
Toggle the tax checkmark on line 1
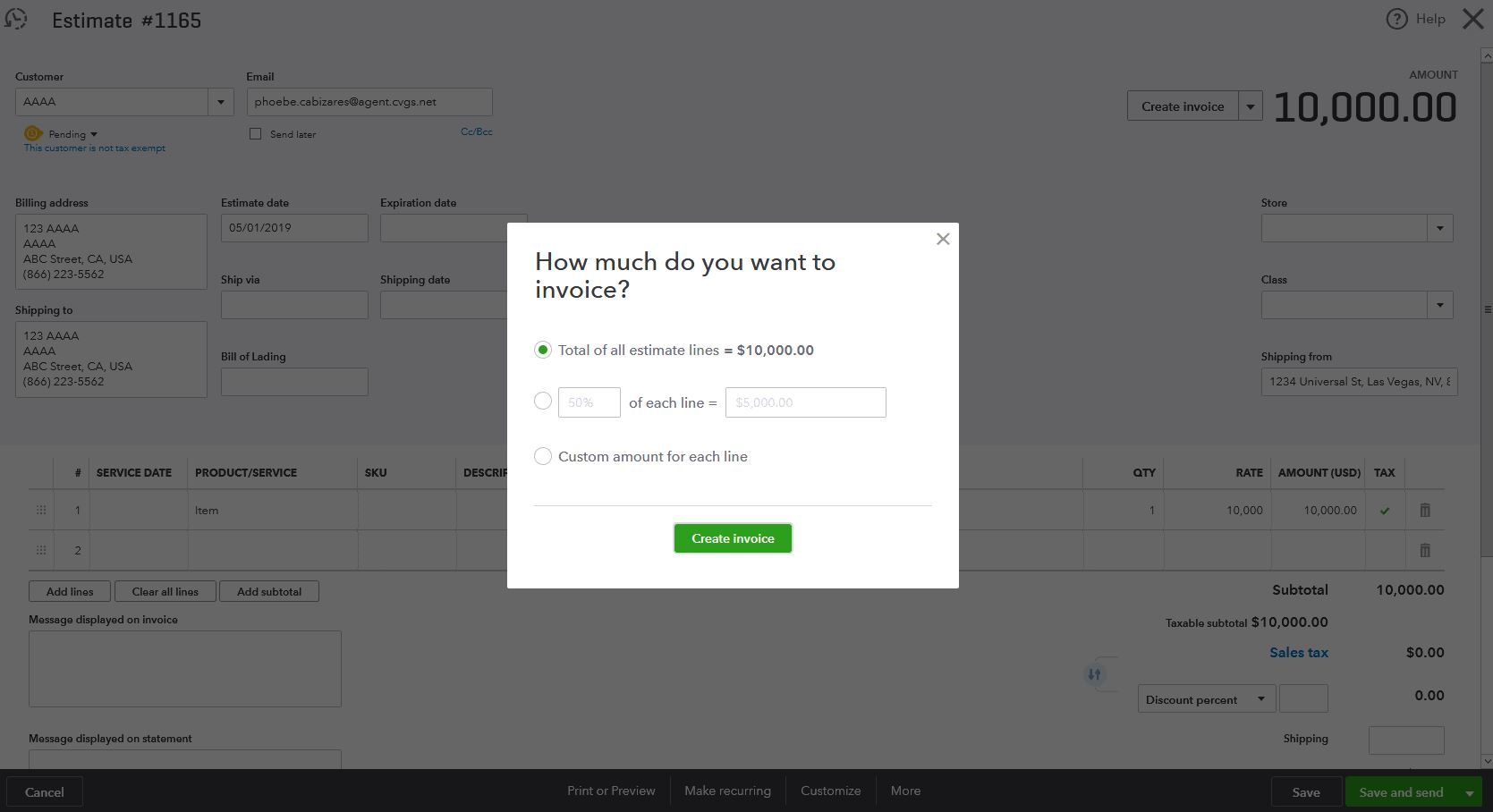point(1384,510)
